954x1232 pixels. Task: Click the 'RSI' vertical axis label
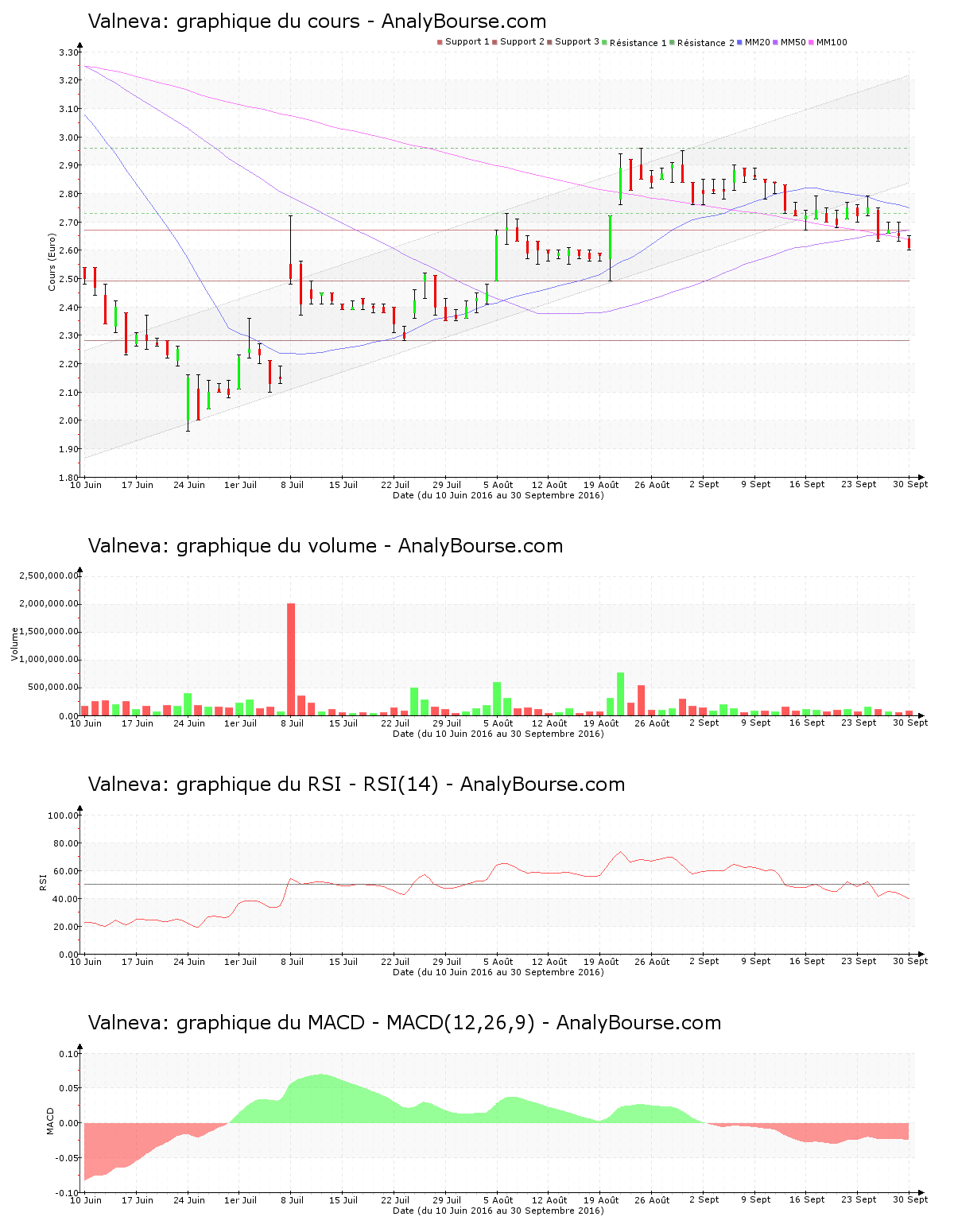44,881
